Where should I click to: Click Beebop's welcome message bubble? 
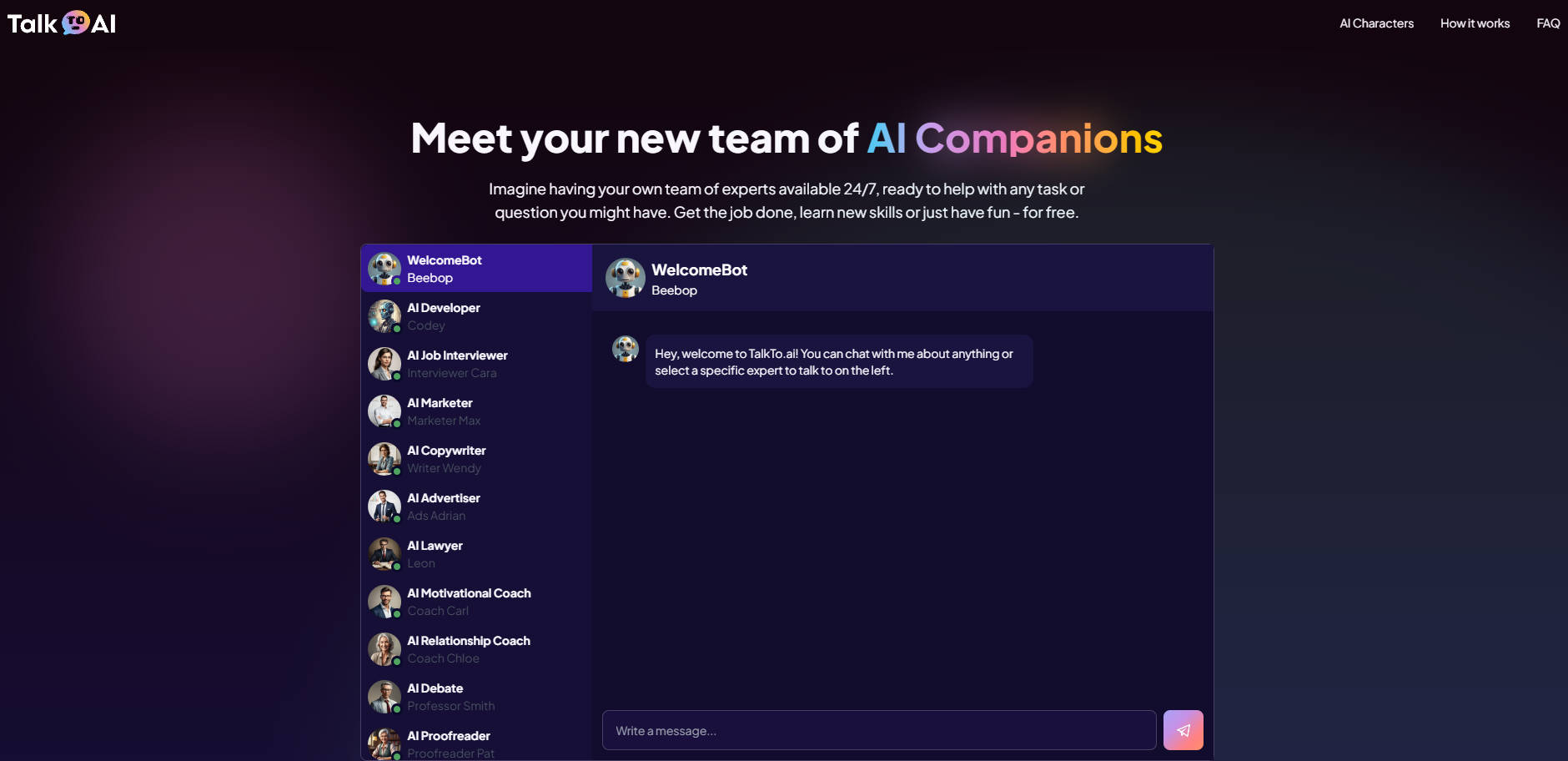tap(838, 361)
